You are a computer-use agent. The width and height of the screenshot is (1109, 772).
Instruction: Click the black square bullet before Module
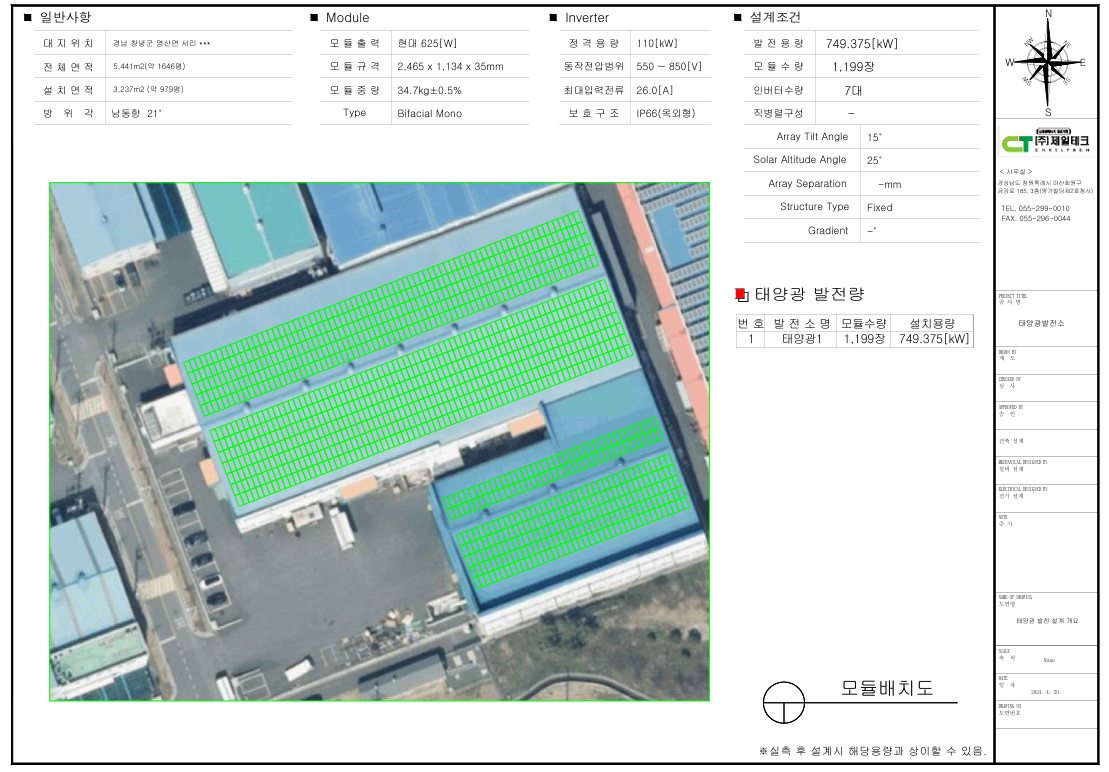pyautogui.click(x=314, y=18)
